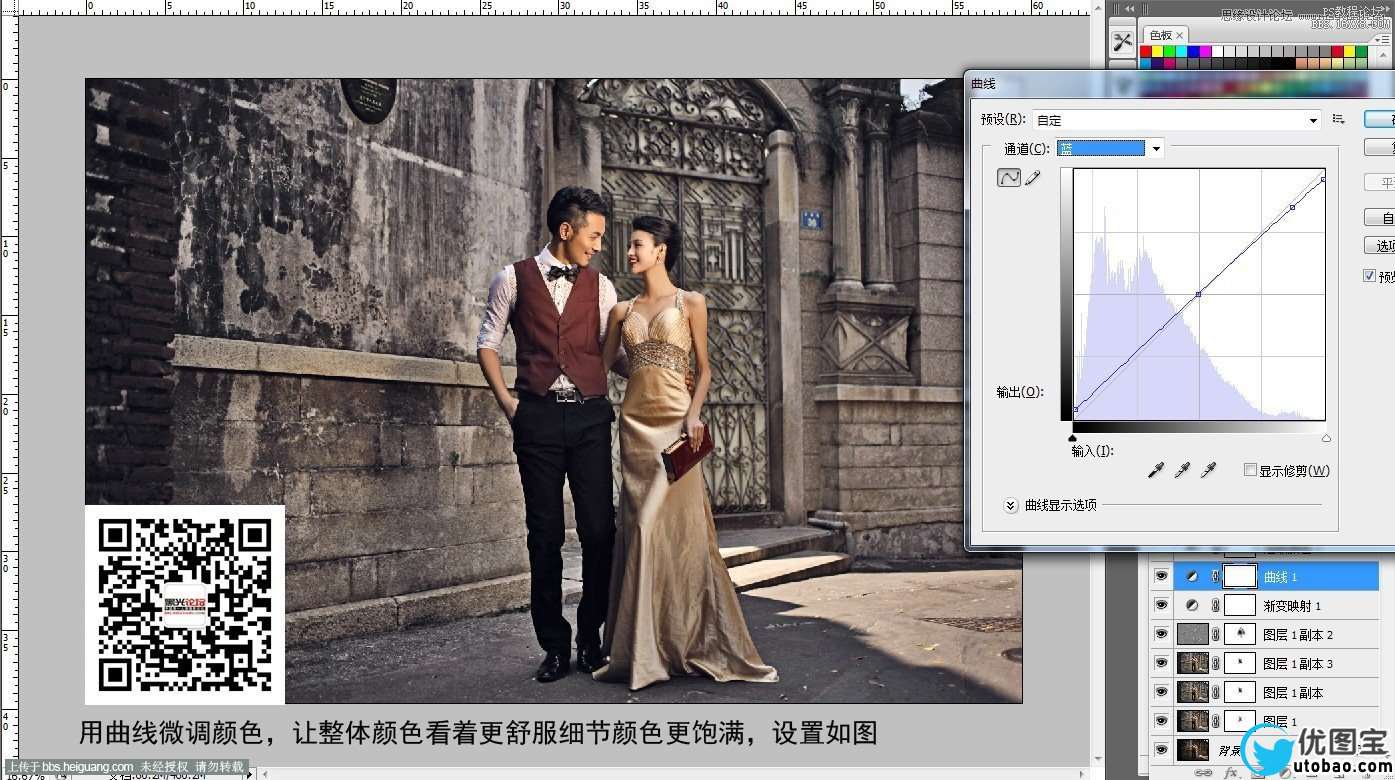This screenshot has width=1395, height=780.
Task: Open the 预设 preset dropdown
Action: 1177,120
